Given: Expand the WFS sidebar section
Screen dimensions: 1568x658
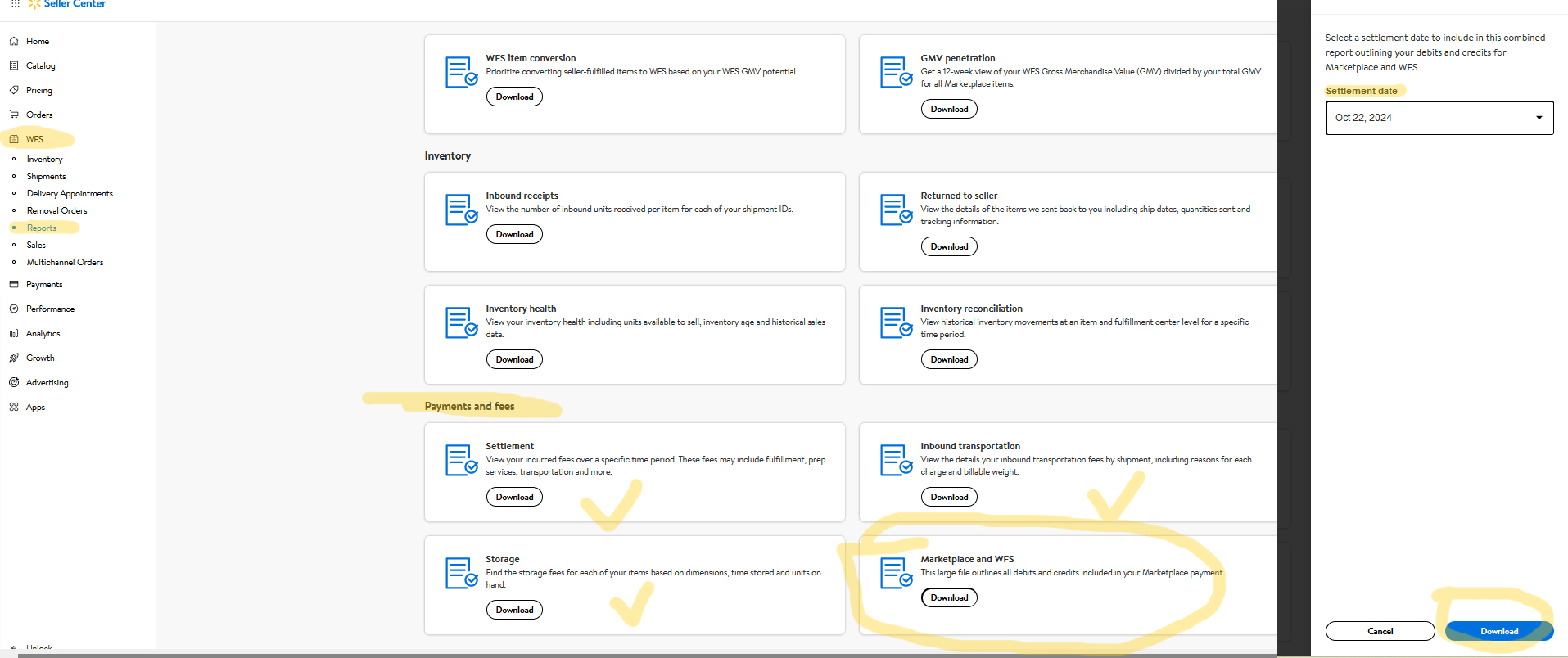Looking at the screenshot, I should click(34, 139).
